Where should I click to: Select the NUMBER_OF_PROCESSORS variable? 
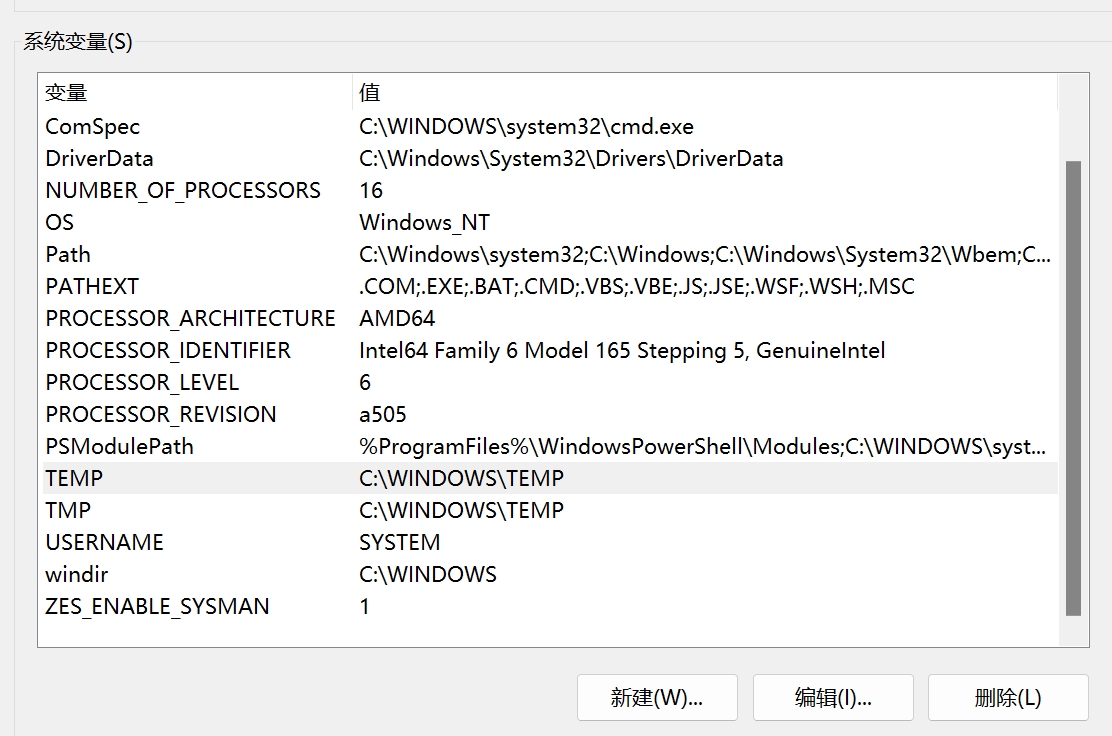(183, 190)
